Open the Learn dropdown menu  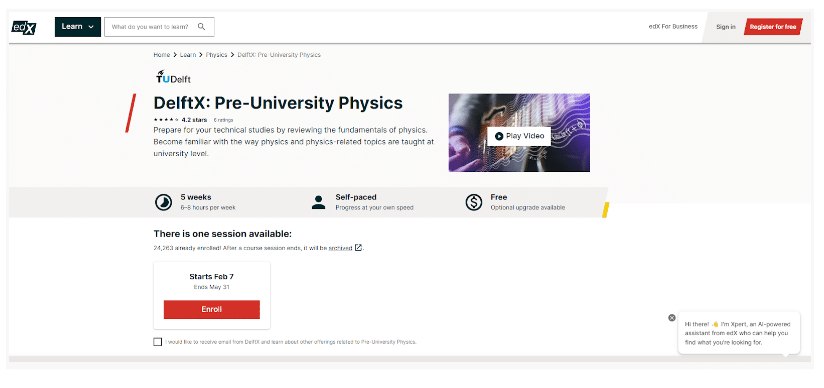[78, 27]
